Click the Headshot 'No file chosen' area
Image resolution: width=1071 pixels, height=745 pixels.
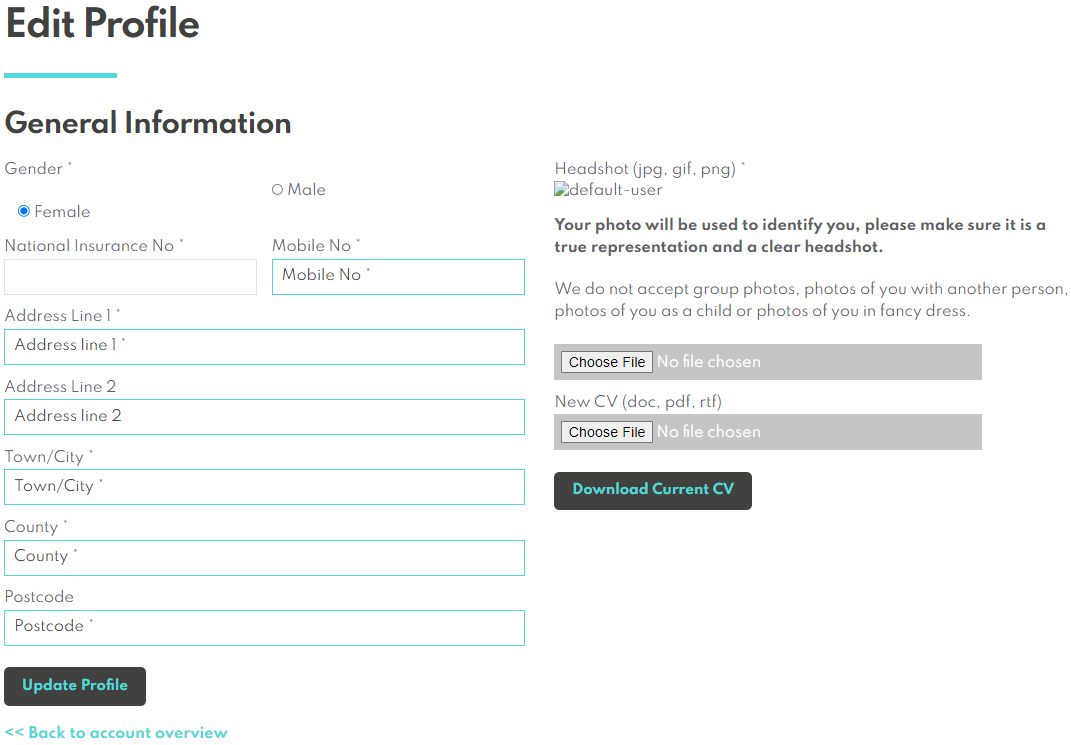pos(709,362)
